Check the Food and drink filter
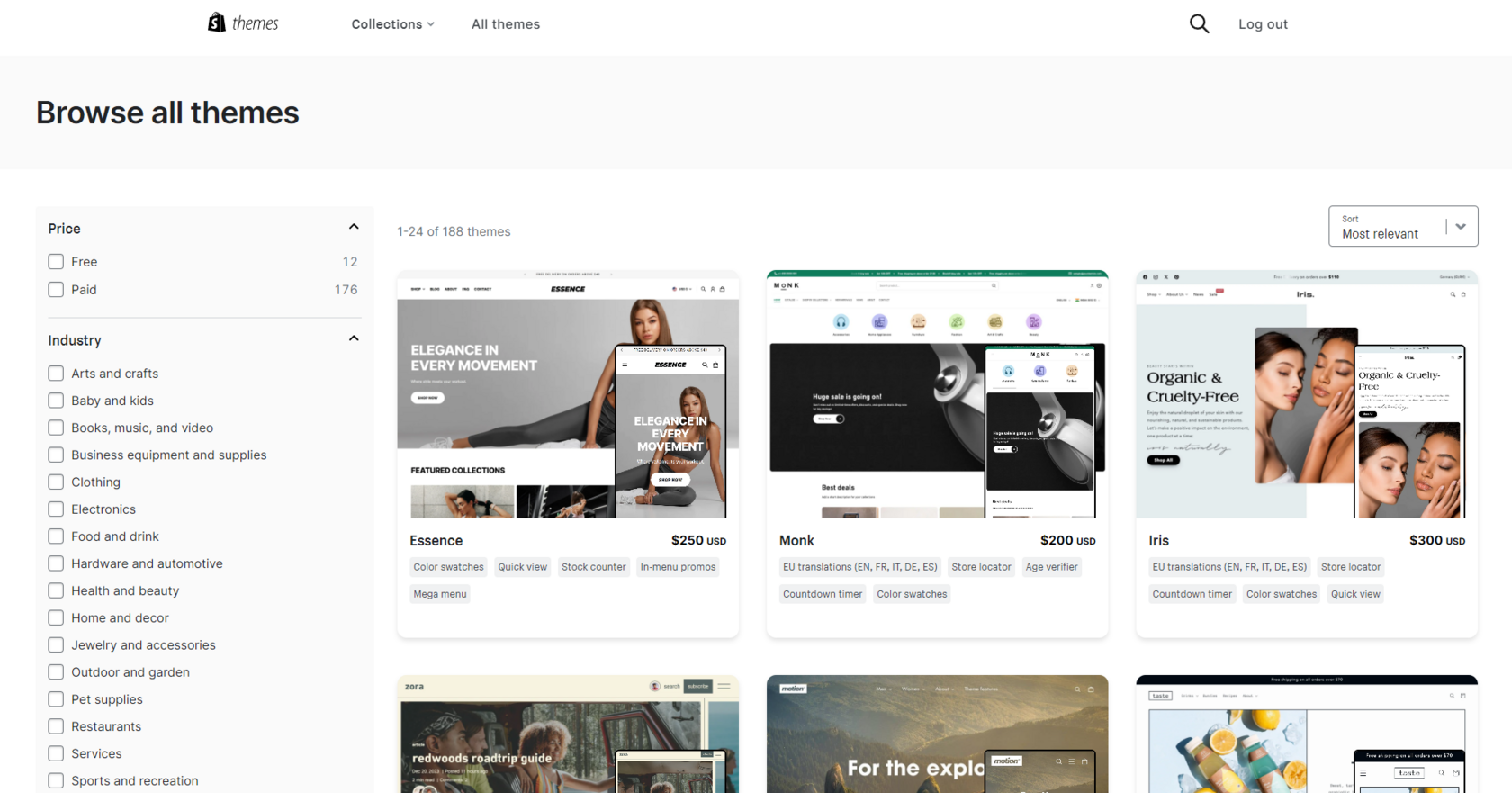This screenshot has width=1512, height=793. click(56, 536)
